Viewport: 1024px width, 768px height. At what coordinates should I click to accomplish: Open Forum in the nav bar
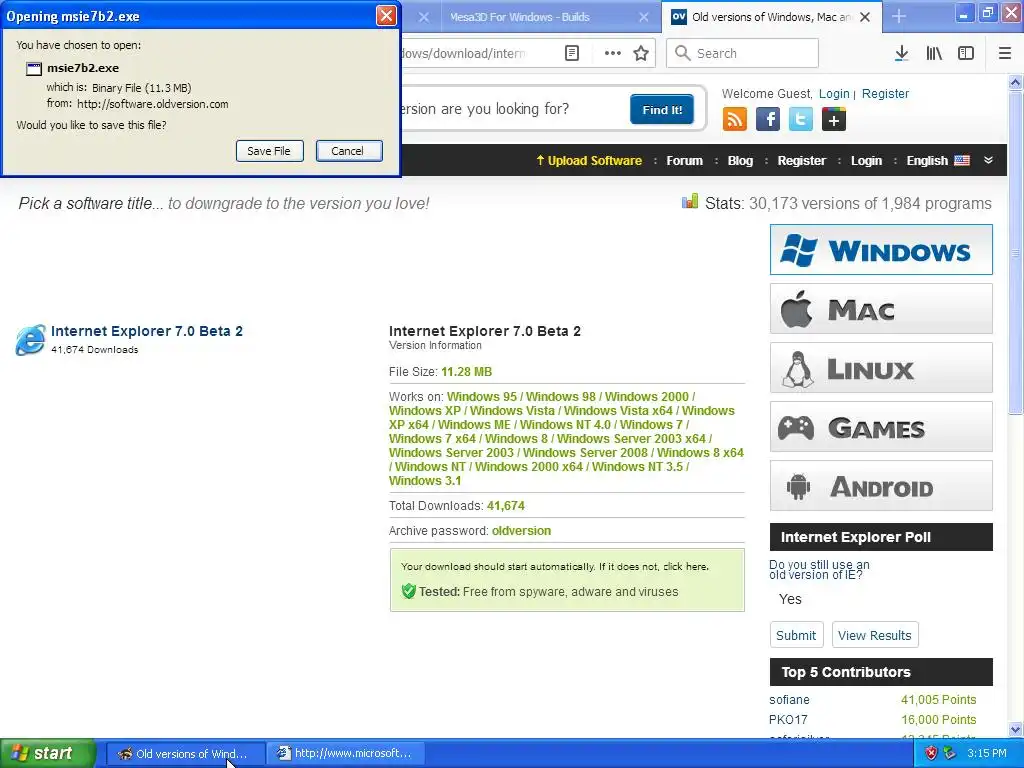[684, 161]
